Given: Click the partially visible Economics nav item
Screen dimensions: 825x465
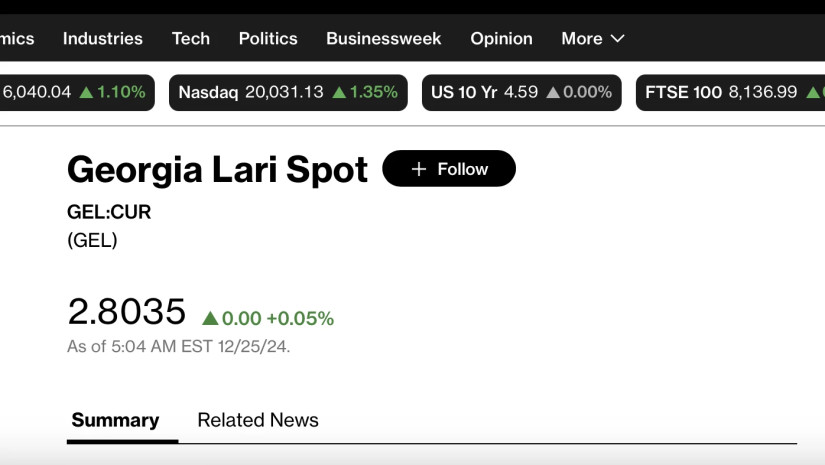Looking at the screenshot, I should tap(17, 39).
